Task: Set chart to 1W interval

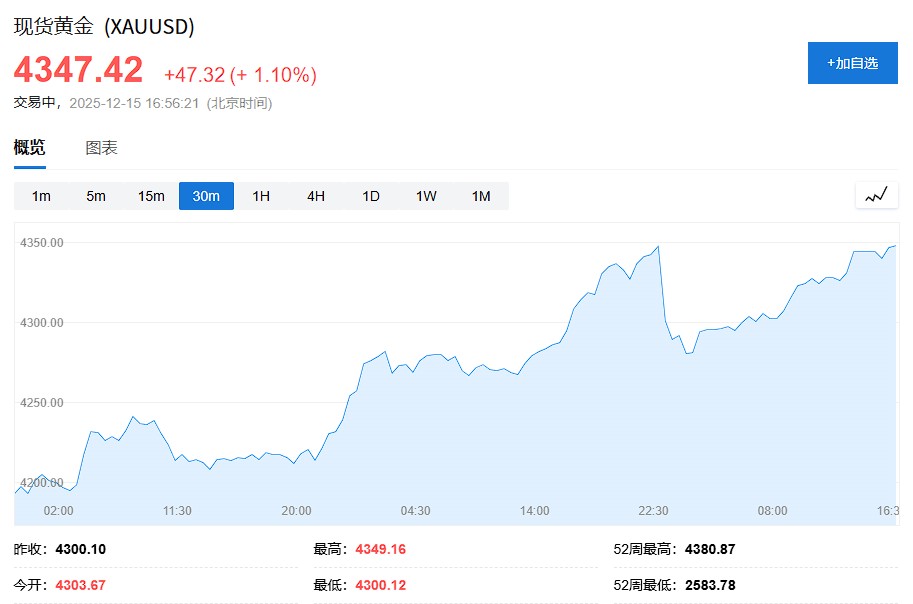Action: (x=426, y=196)
